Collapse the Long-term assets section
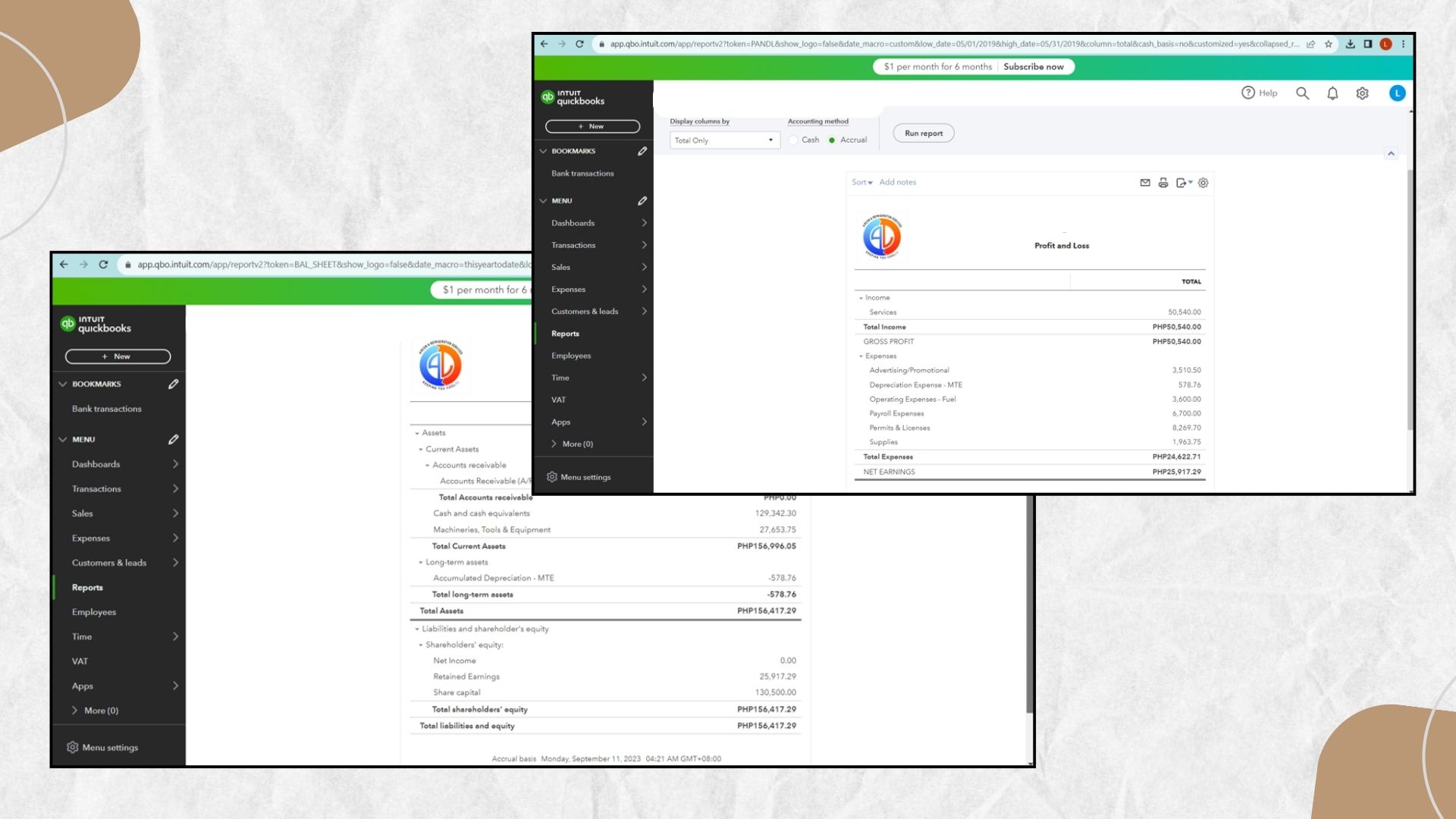Image resolution: width=1456 pixels, height=819 pixels. [x=421, y=563]
